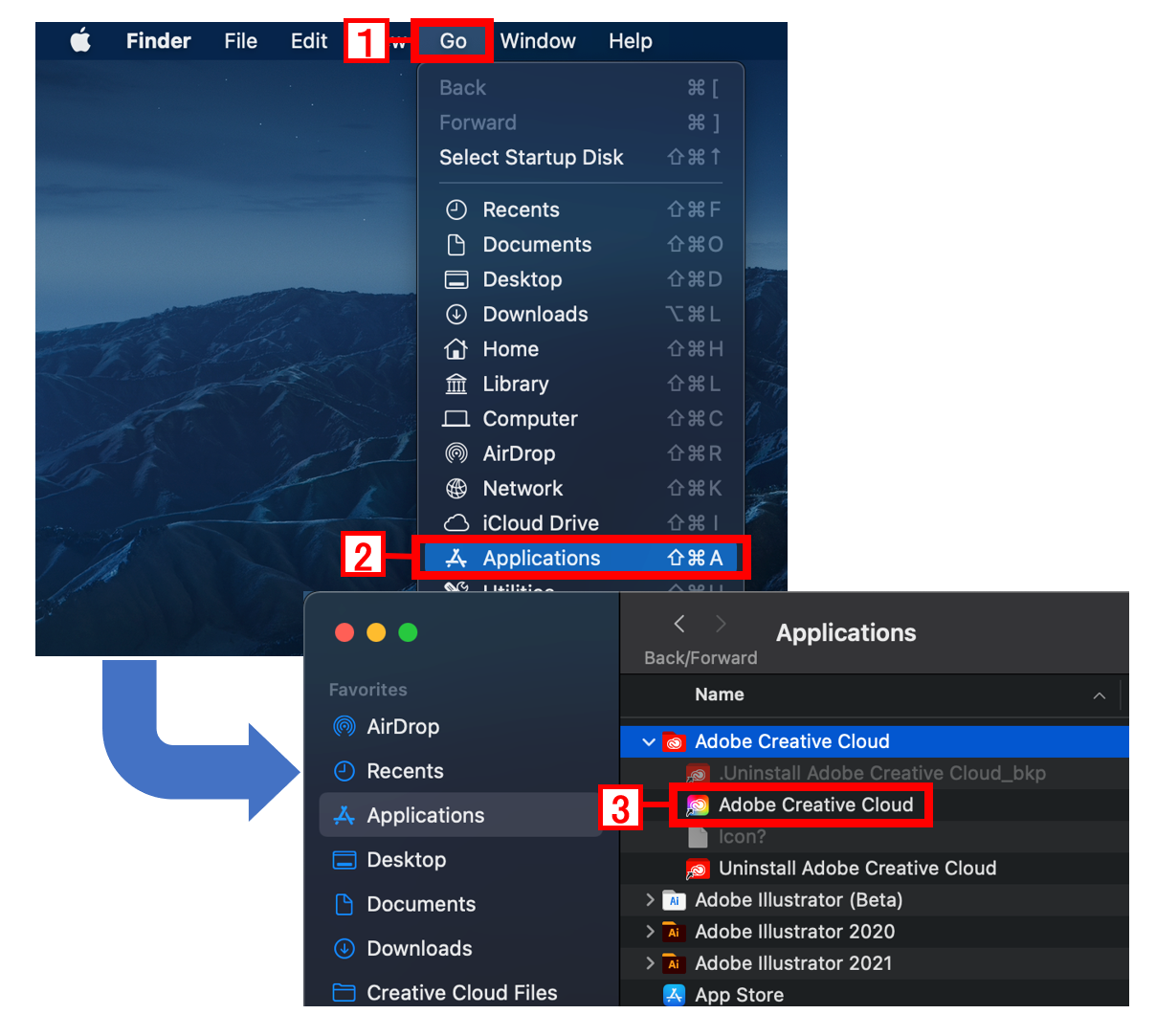Viewport: 1156px width, 1036px height.
Task: Click the Downloads arrow icon in Go menu
Action: 456,314
